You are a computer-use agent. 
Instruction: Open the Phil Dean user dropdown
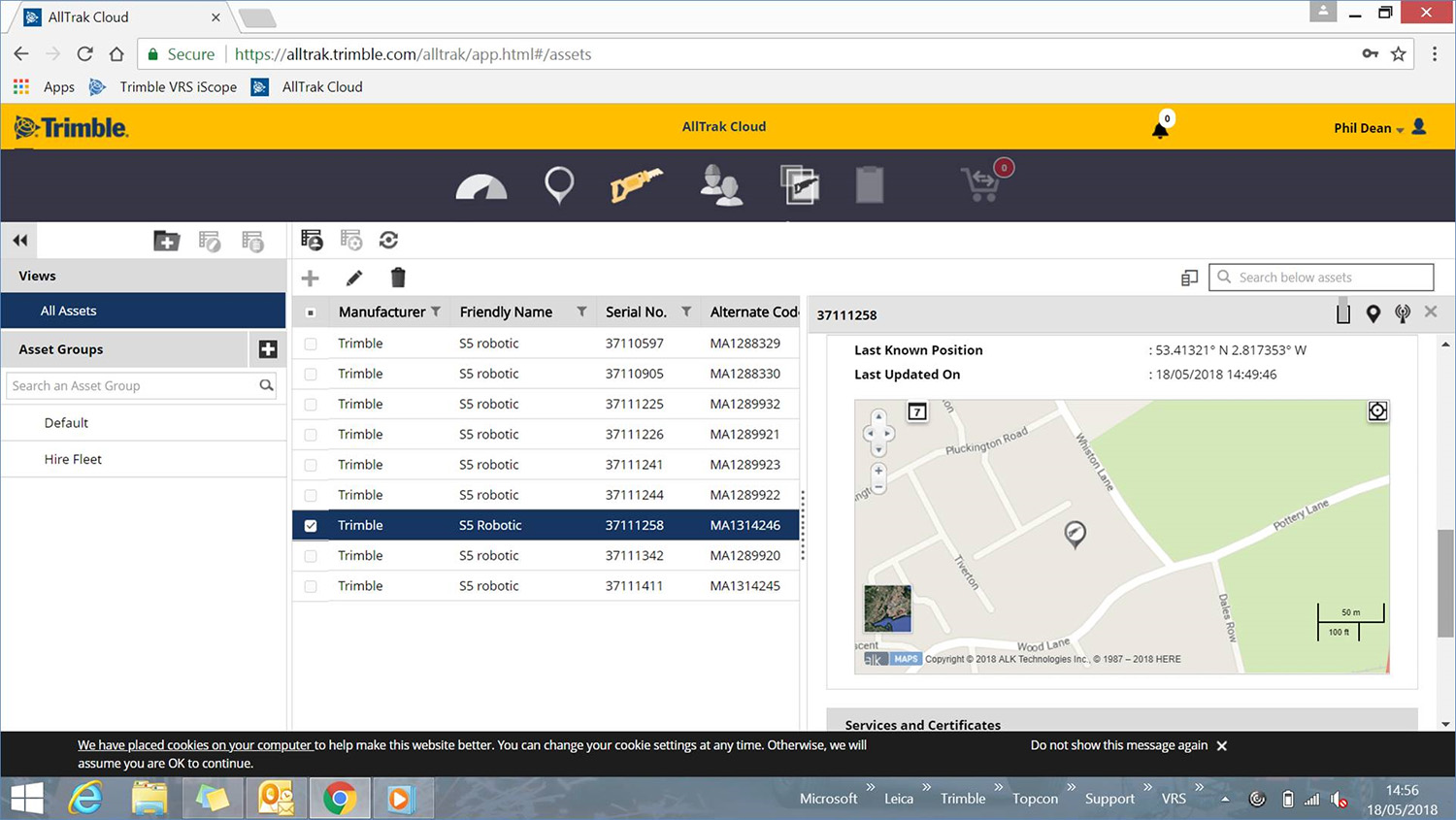(x=1379, y=127)
